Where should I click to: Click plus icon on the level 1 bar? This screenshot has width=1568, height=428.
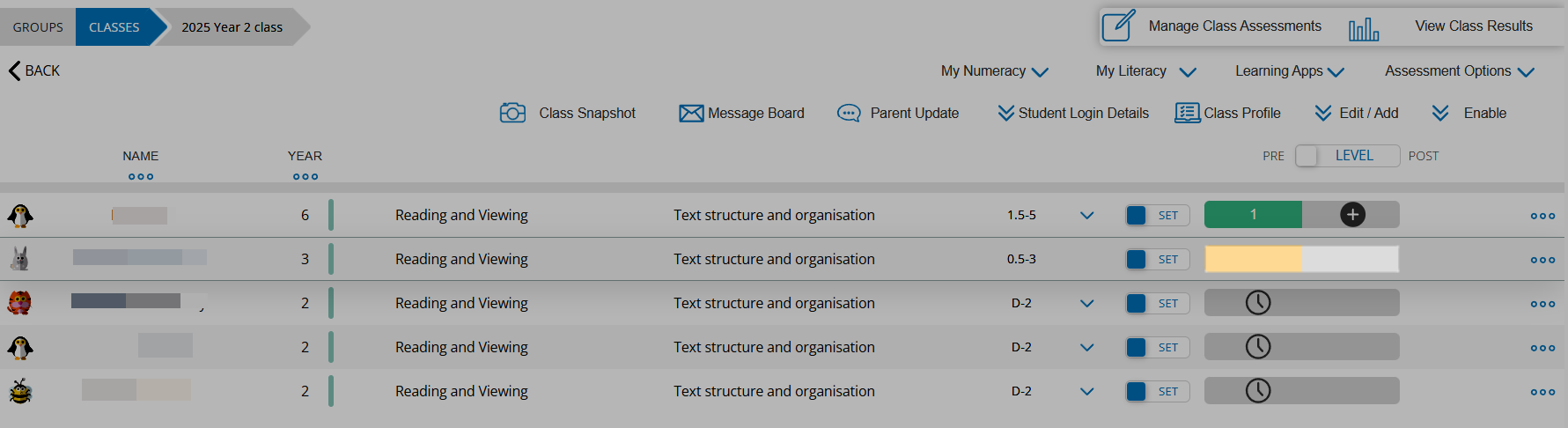[x=1352, y=215]
